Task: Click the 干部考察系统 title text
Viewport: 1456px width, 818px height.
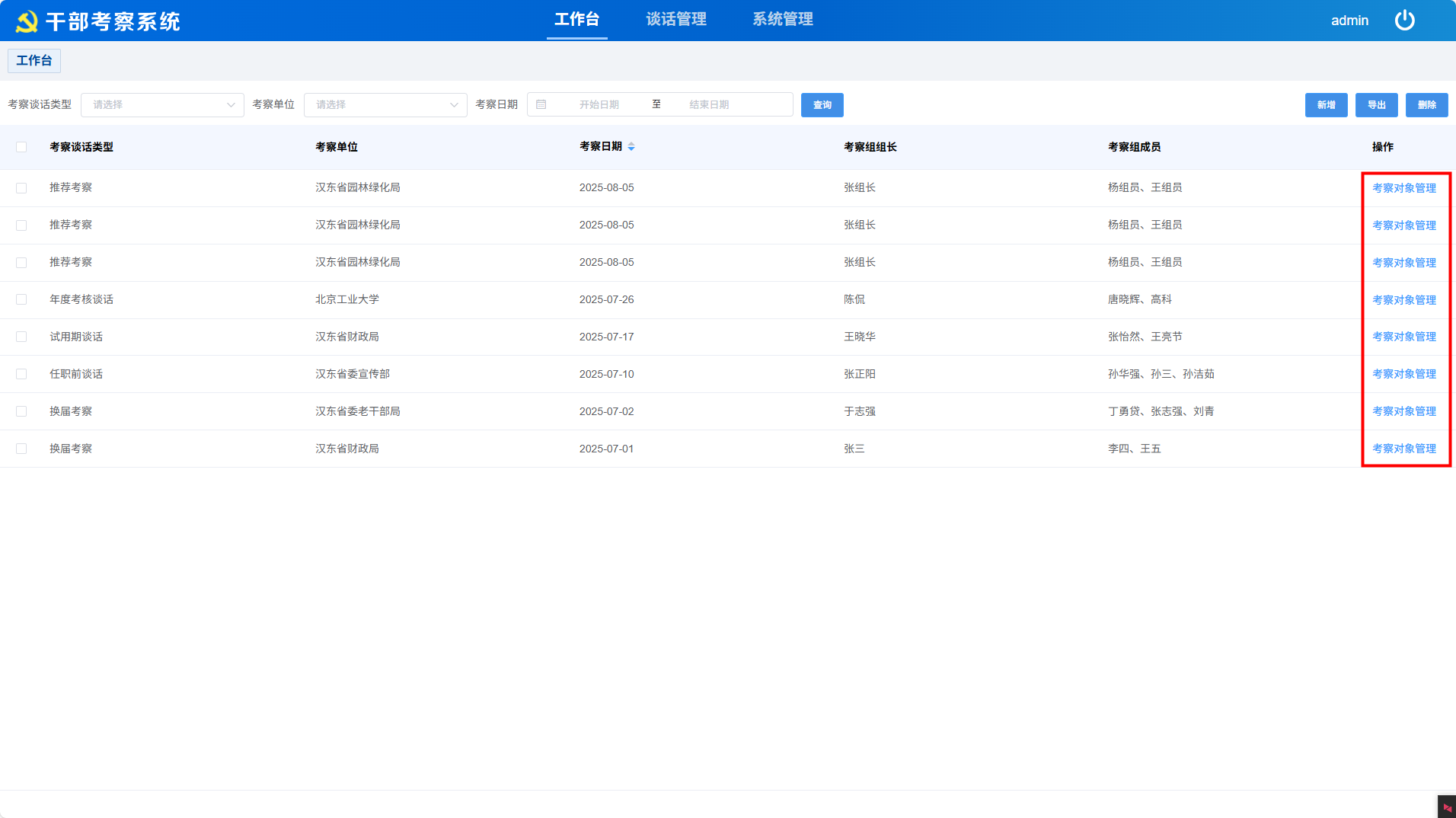Action: click(x=113, y=21)
